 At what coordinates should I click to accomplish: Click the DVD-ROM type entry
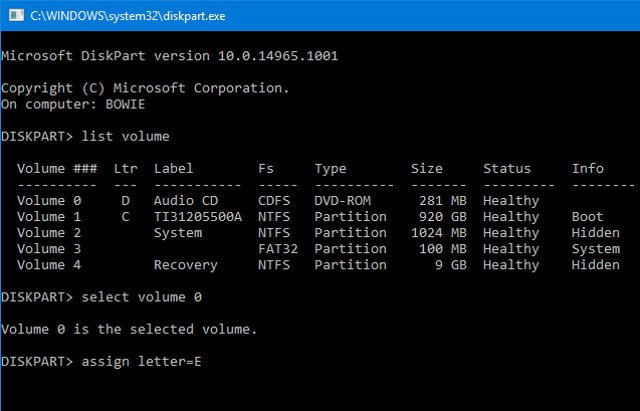342,200
